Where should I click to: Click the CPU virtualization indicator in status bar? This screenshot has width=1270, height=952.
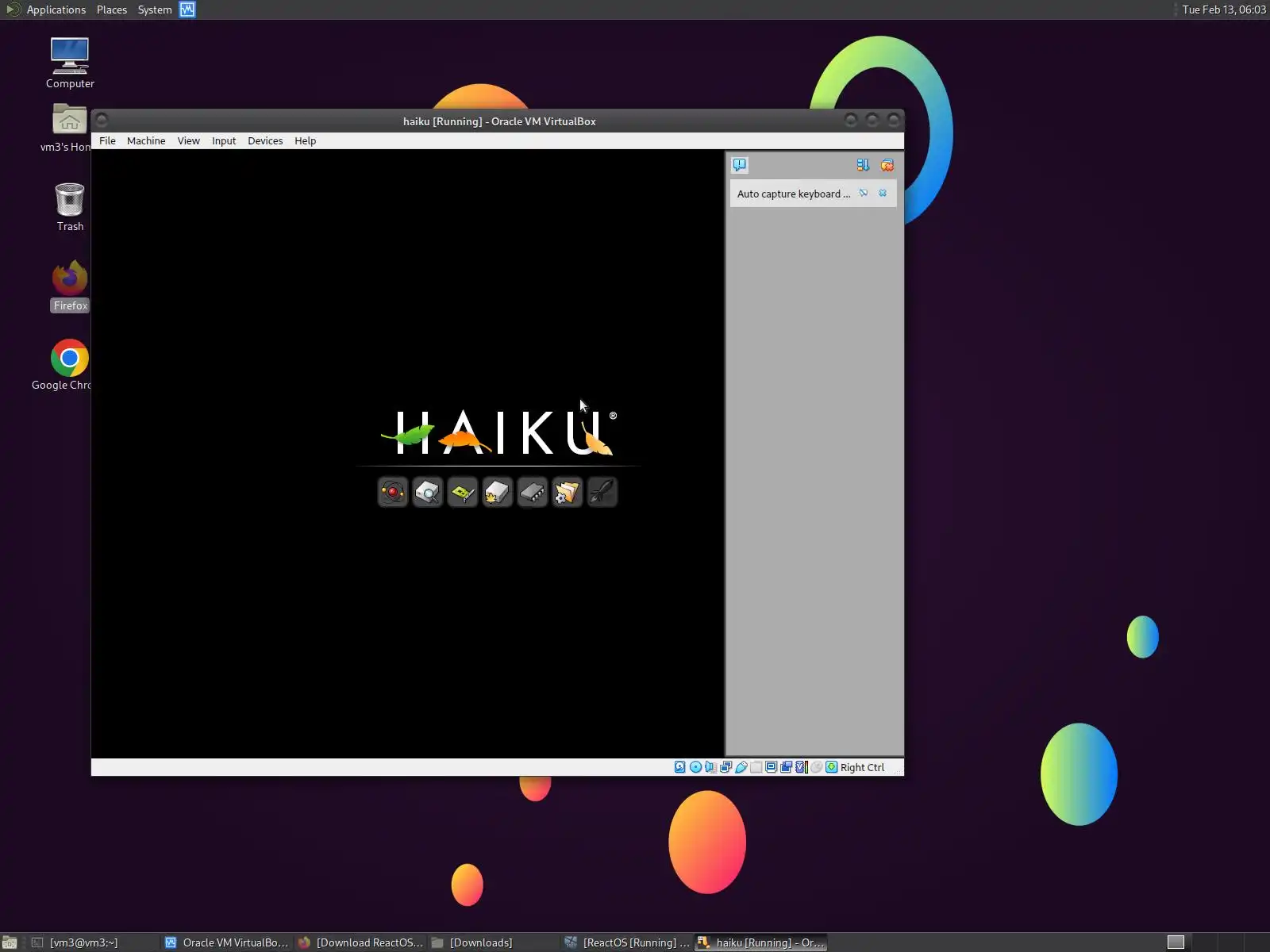pyautogui.click(x=801, y=767)
